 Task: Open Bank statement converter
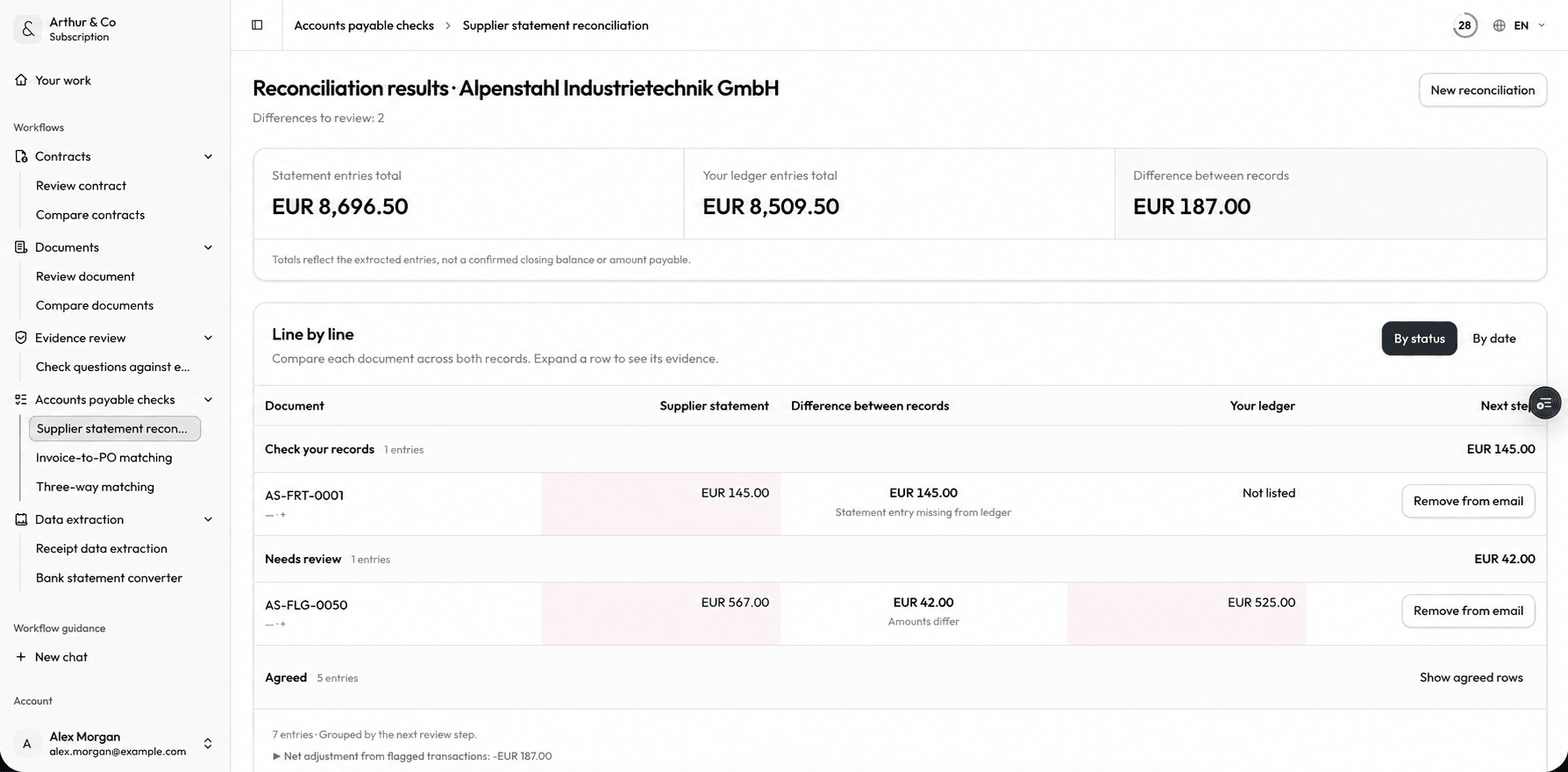tap(109, 578)
